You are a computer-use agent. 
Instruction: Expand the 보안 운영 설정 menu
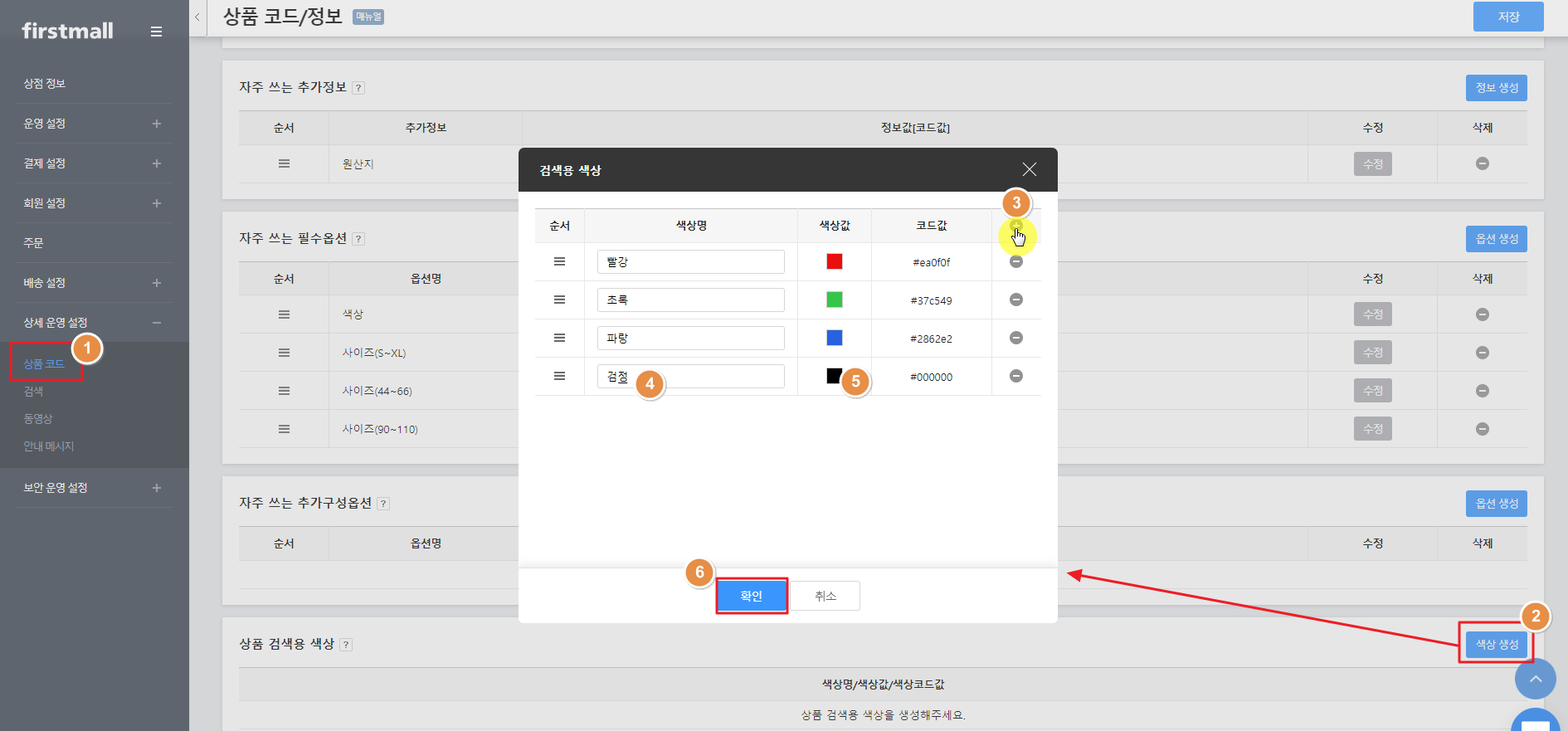pyautogui.click(x=156, y=488)
